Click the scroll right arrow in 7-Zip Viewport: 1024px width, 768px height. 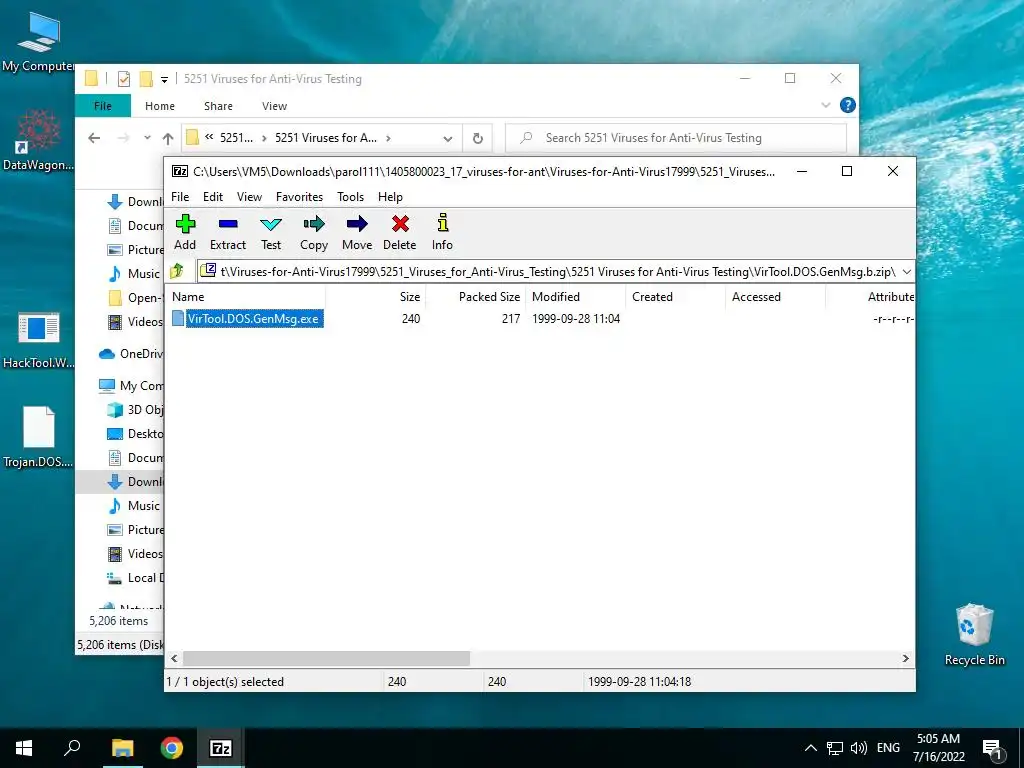(906, 658)
